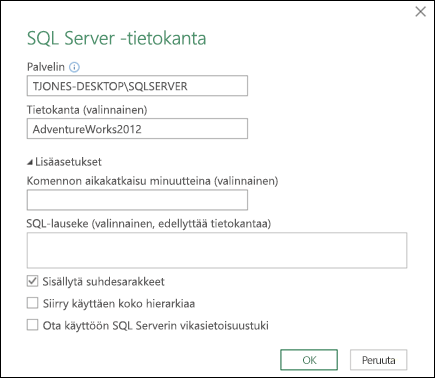Enable Siirry käyttäen koko hierarkiaa
The width and height of the screenshot is (435, 378).
[32, 303]
